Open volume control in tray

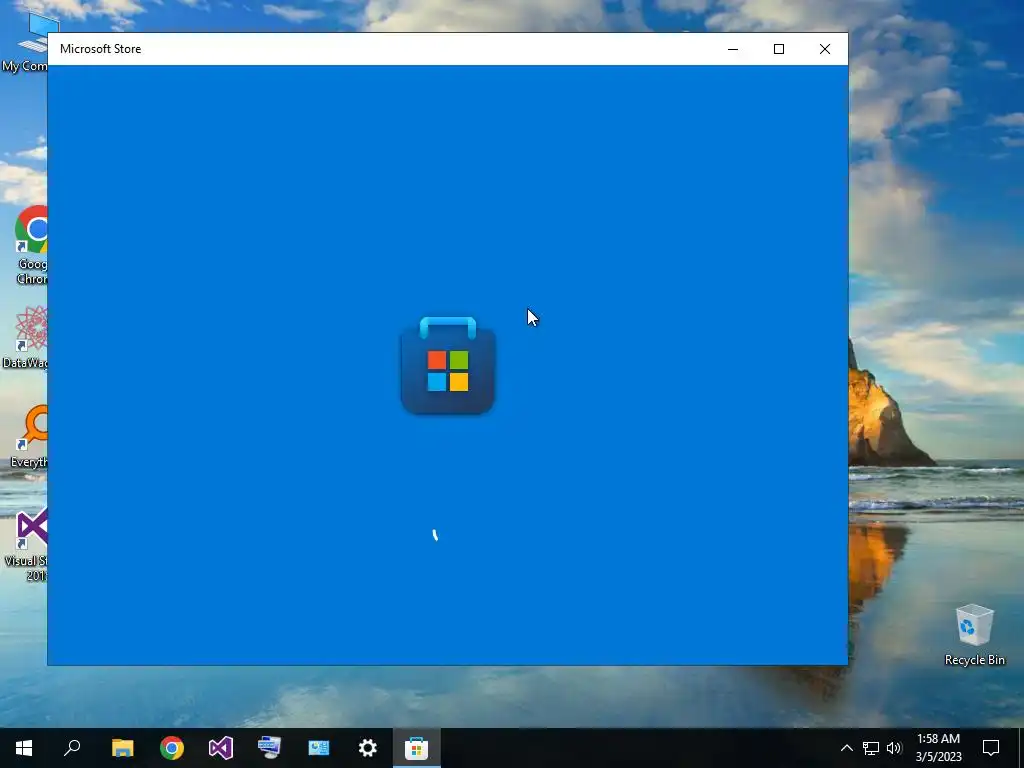point(894,748)
